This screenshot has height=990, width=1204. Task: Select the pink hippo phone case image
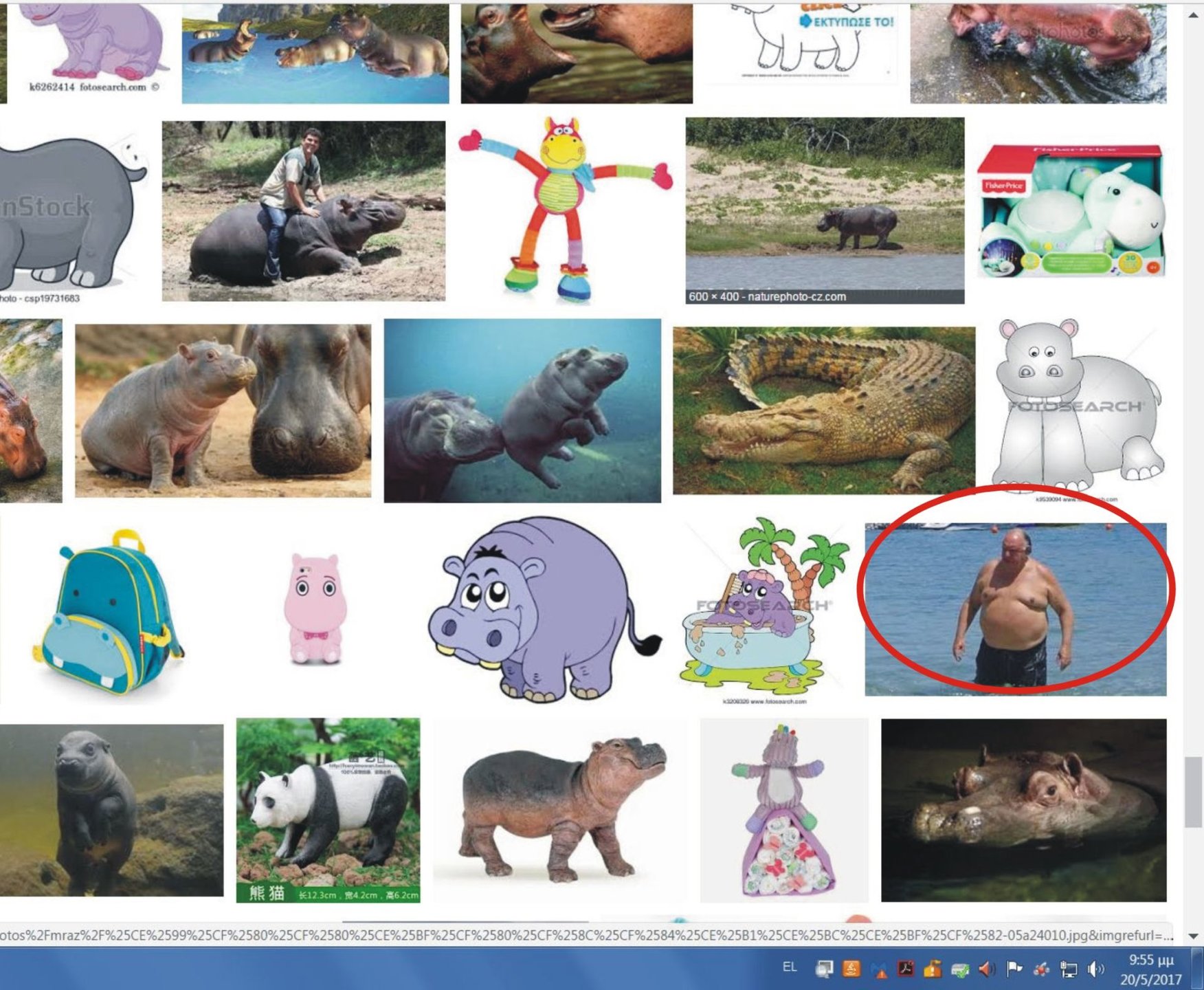click(315, 609)
